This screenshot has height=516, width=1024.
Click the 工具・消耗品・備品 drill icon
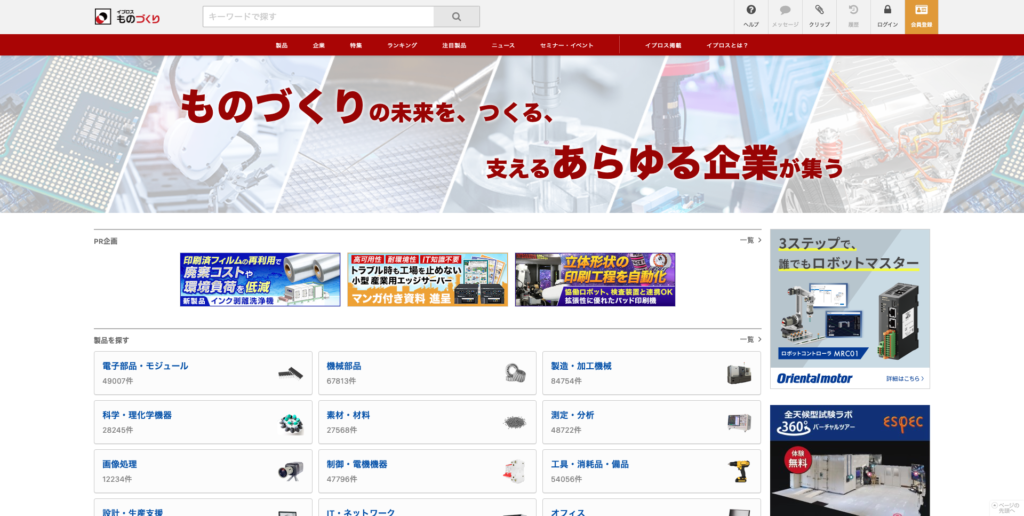[739, 472]
